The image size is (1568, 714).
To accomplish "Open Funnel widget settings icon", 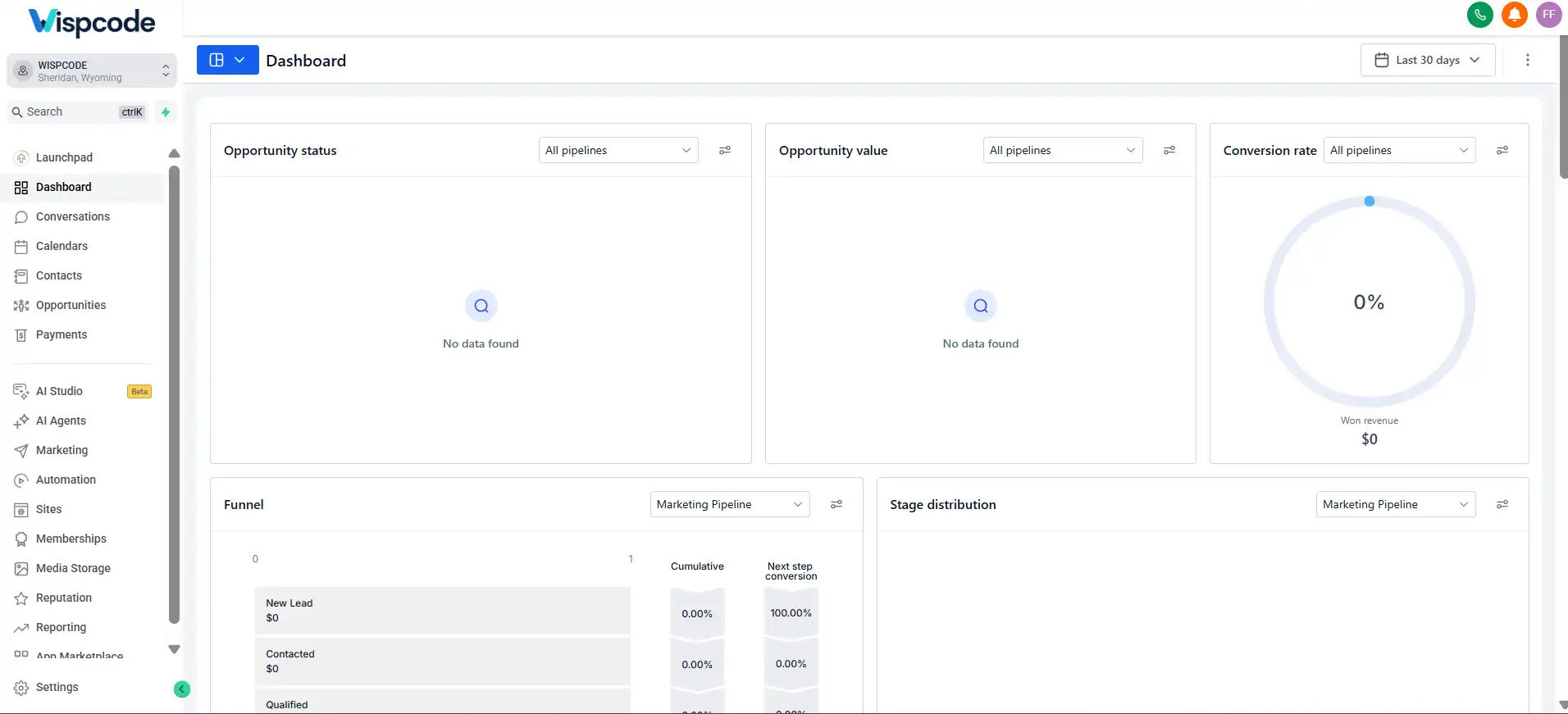I will point(836,504).
